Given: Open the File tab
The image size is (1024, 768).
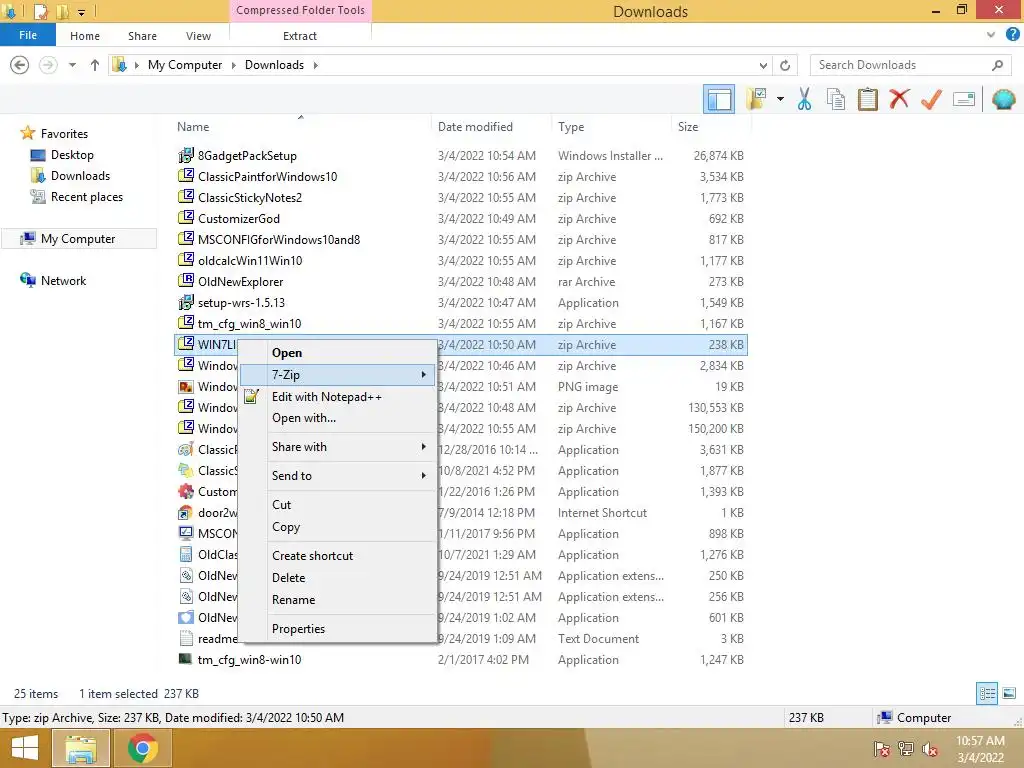Looking at the screenshot, I should pyautogui.click(x=28, y=35).
